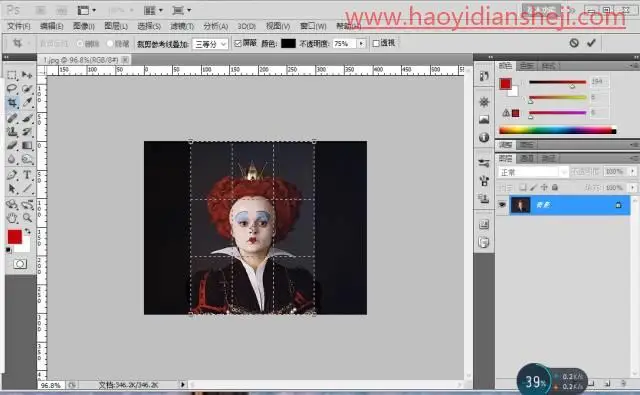Viewport: 640px width, 395px height.
Task: Toggle Quick Mask mode
Action: click(x=20, y=264)
